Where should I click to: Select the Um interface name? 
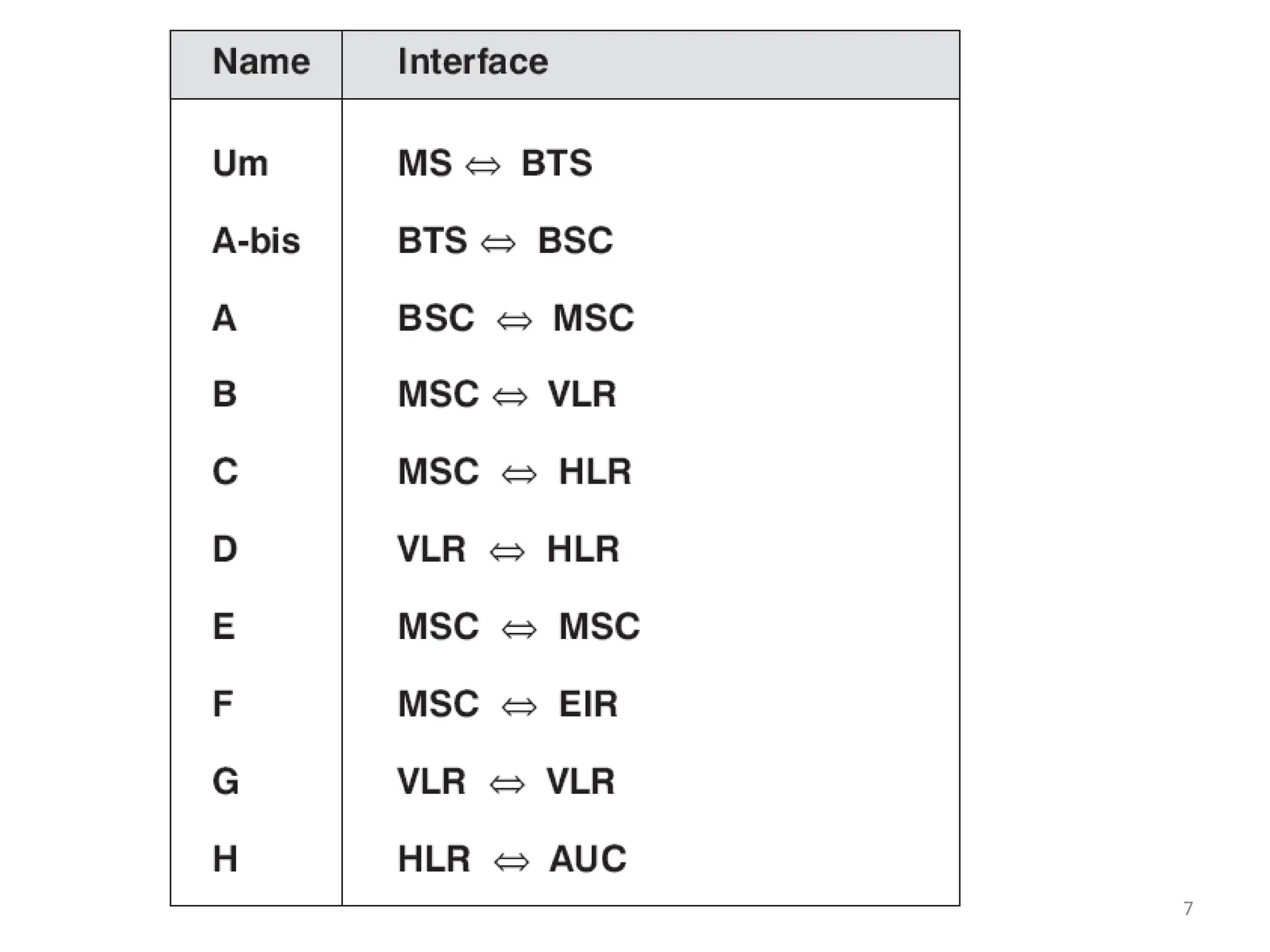(241, 164)
